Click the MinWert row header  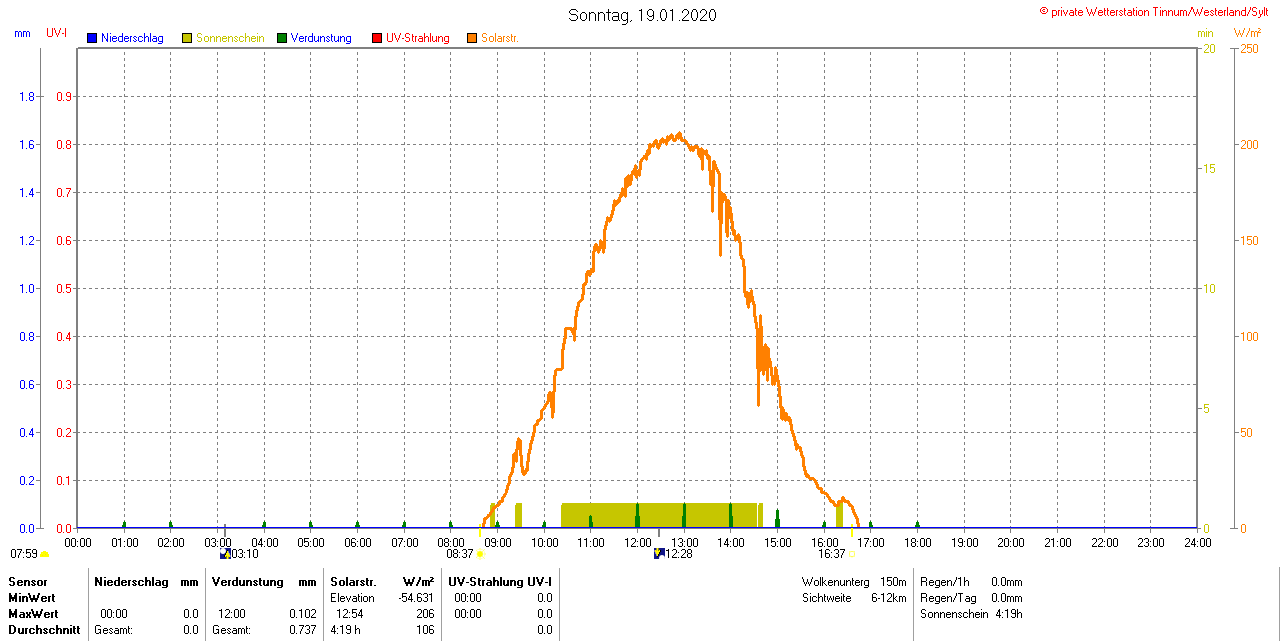(x=32, y=598)
